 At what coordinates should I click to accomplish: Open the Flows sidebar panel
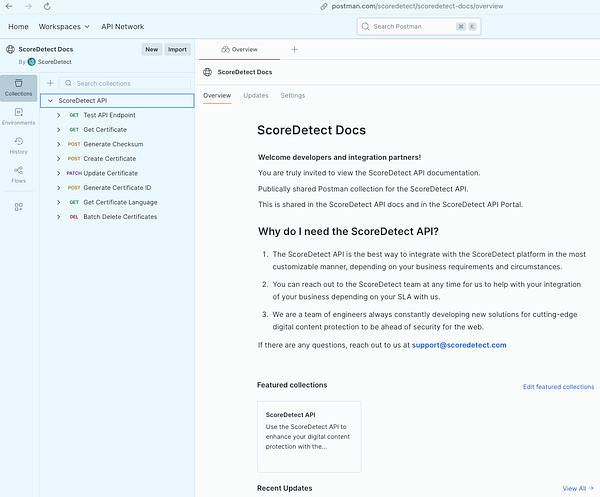18,175
